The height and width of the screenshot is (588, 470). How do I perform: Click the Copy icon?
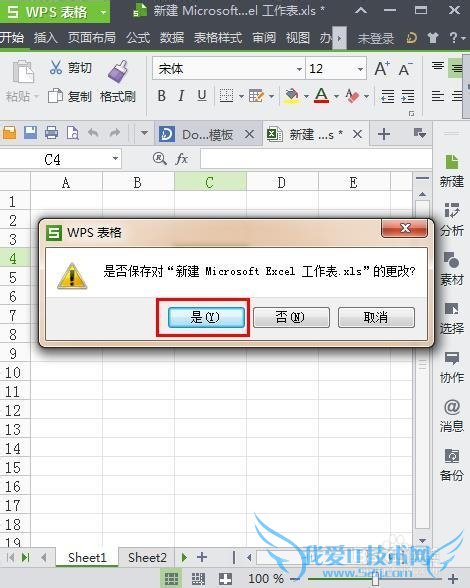pyautogui.click(x=56, y=96)
